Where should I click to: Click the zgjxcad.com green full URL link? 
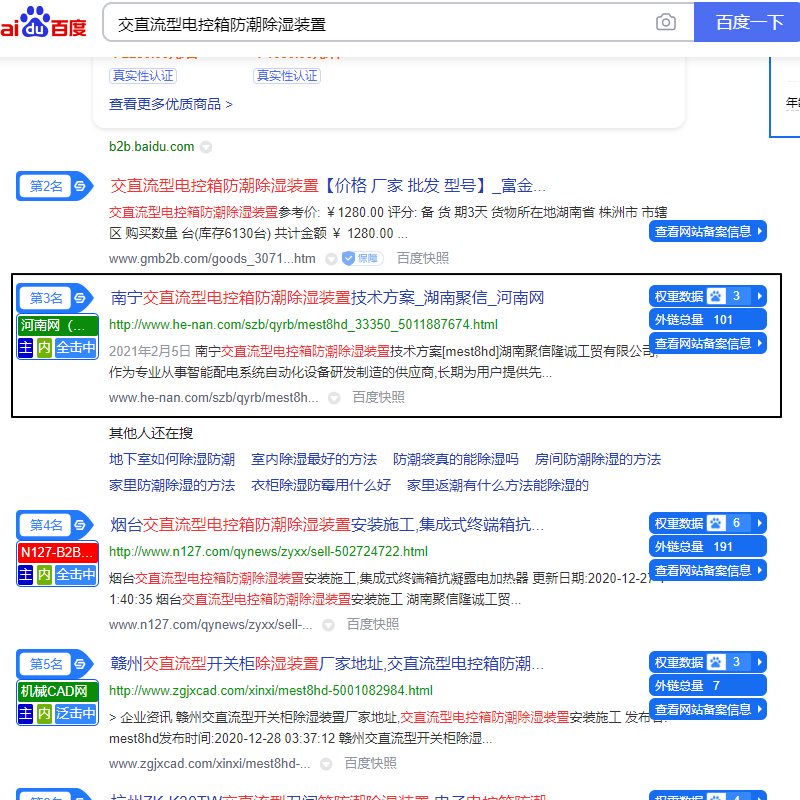click(x=271, y=691)
